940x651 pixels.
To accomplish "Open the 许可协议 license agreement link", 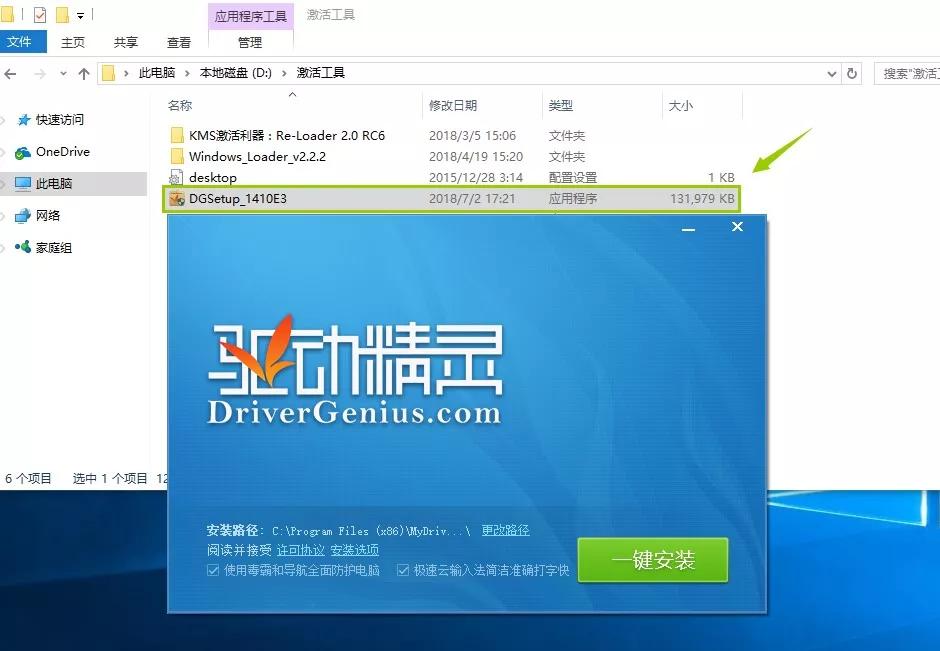I will [x=301, y=550].
